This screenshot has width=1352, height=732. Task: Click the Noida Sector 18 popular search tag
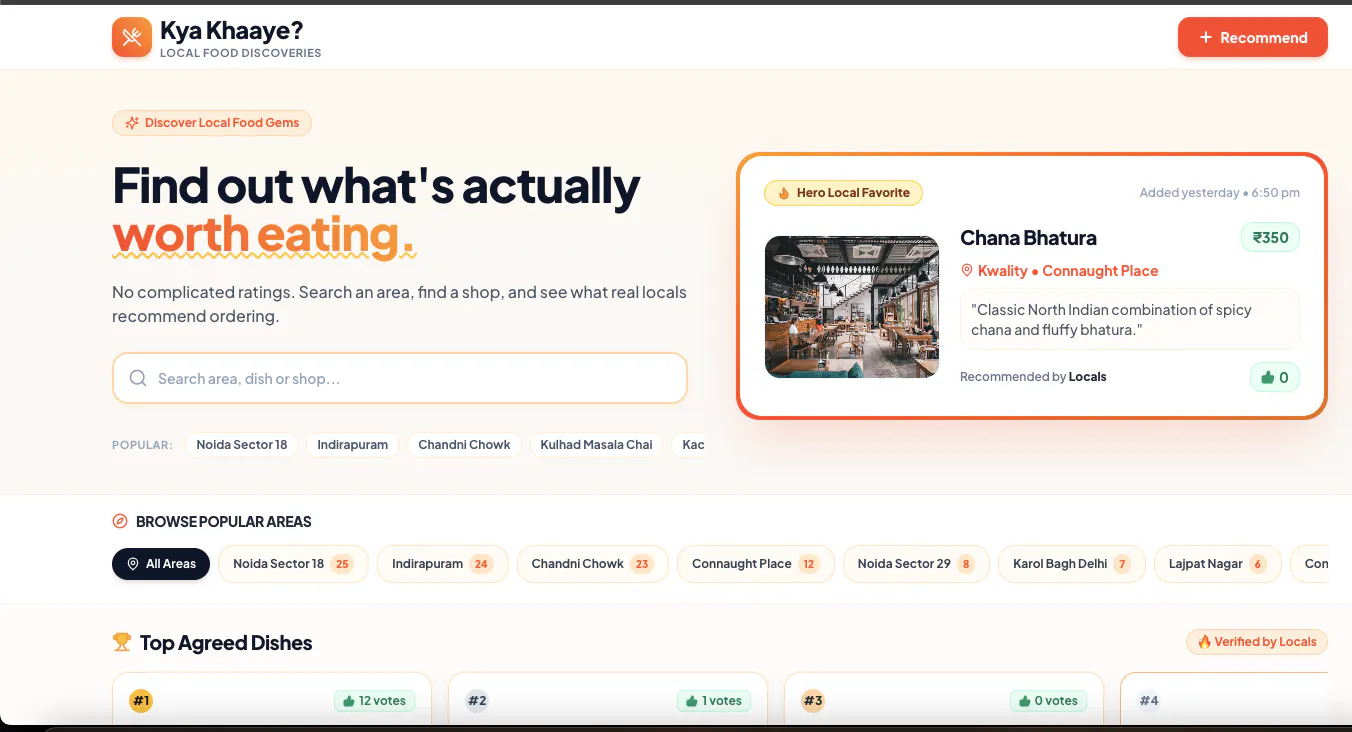click(242, 445)
